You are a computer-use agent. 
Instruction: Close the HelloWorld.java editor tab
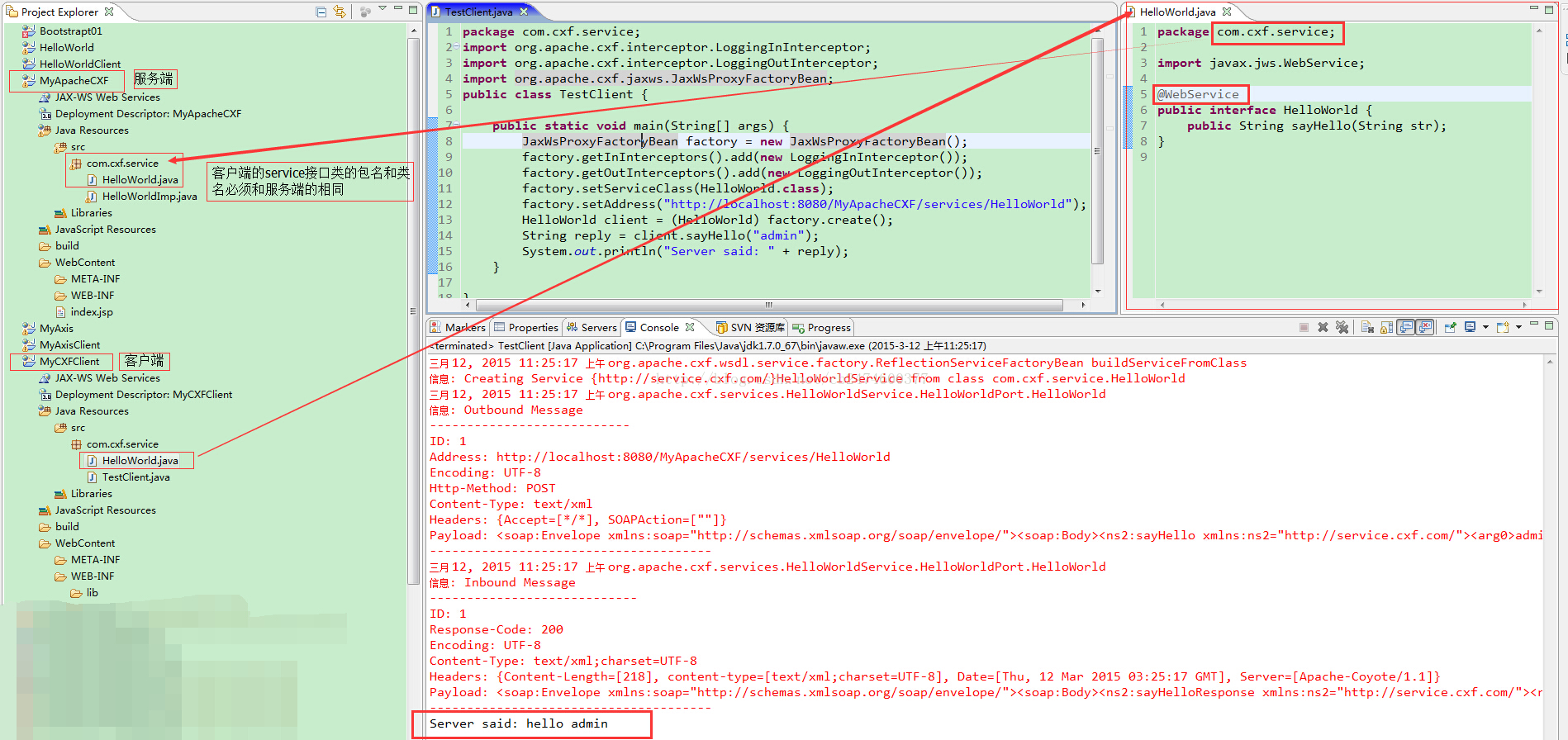click(x=1227, y=12)
